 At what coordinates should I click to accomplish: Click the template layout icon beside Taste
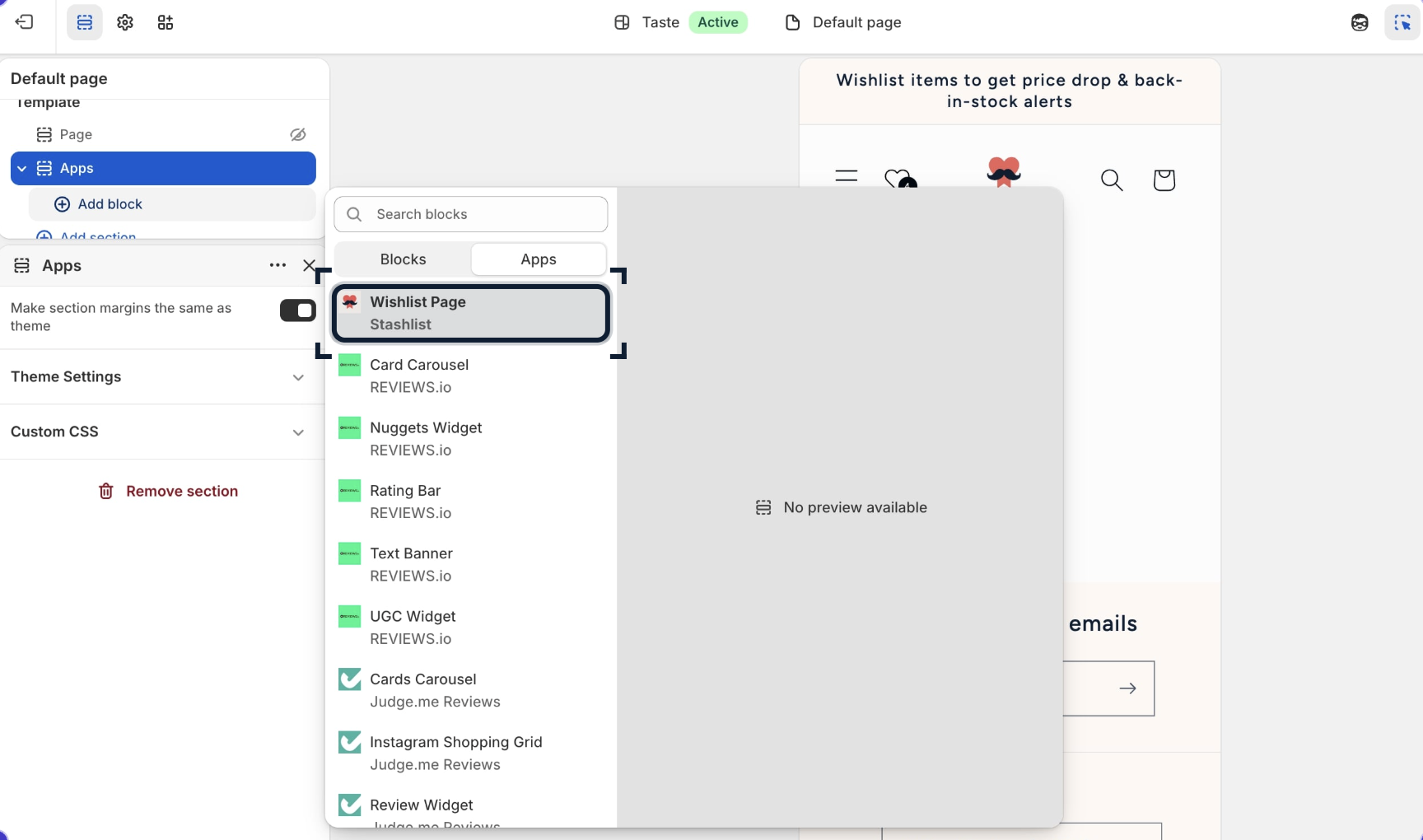coord(622,22)
